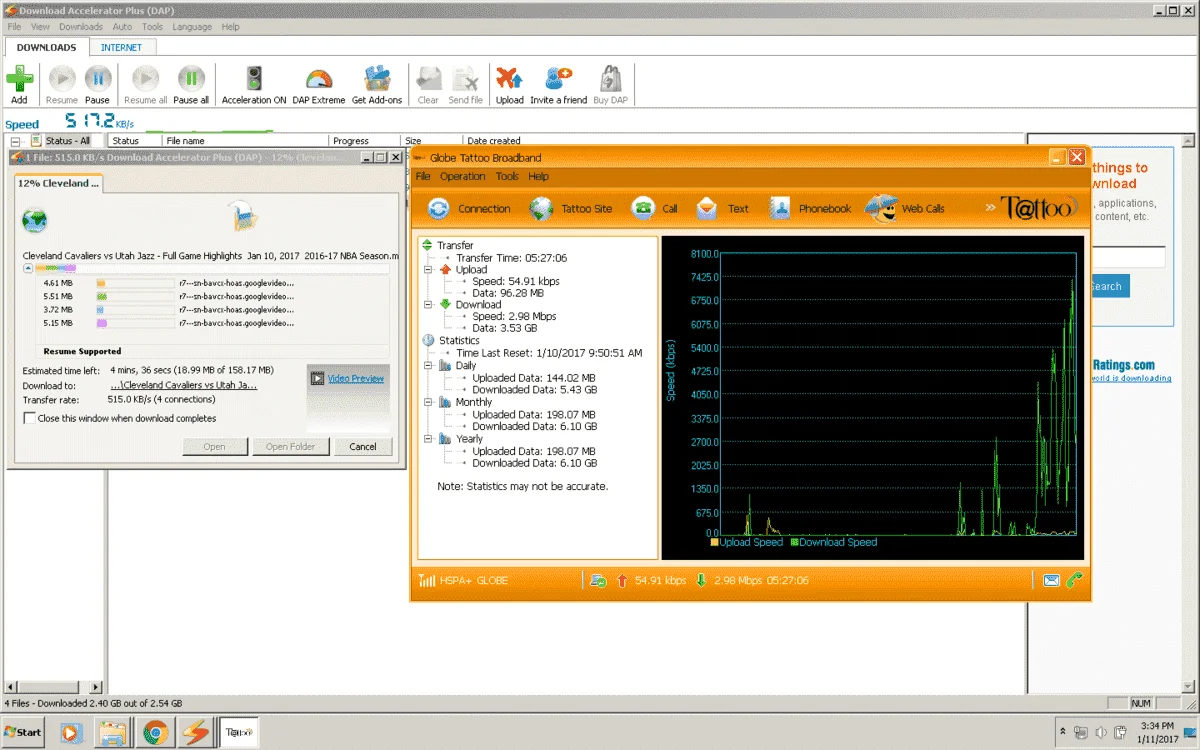
Task: Click the Windows Start button
Action: 22,732
